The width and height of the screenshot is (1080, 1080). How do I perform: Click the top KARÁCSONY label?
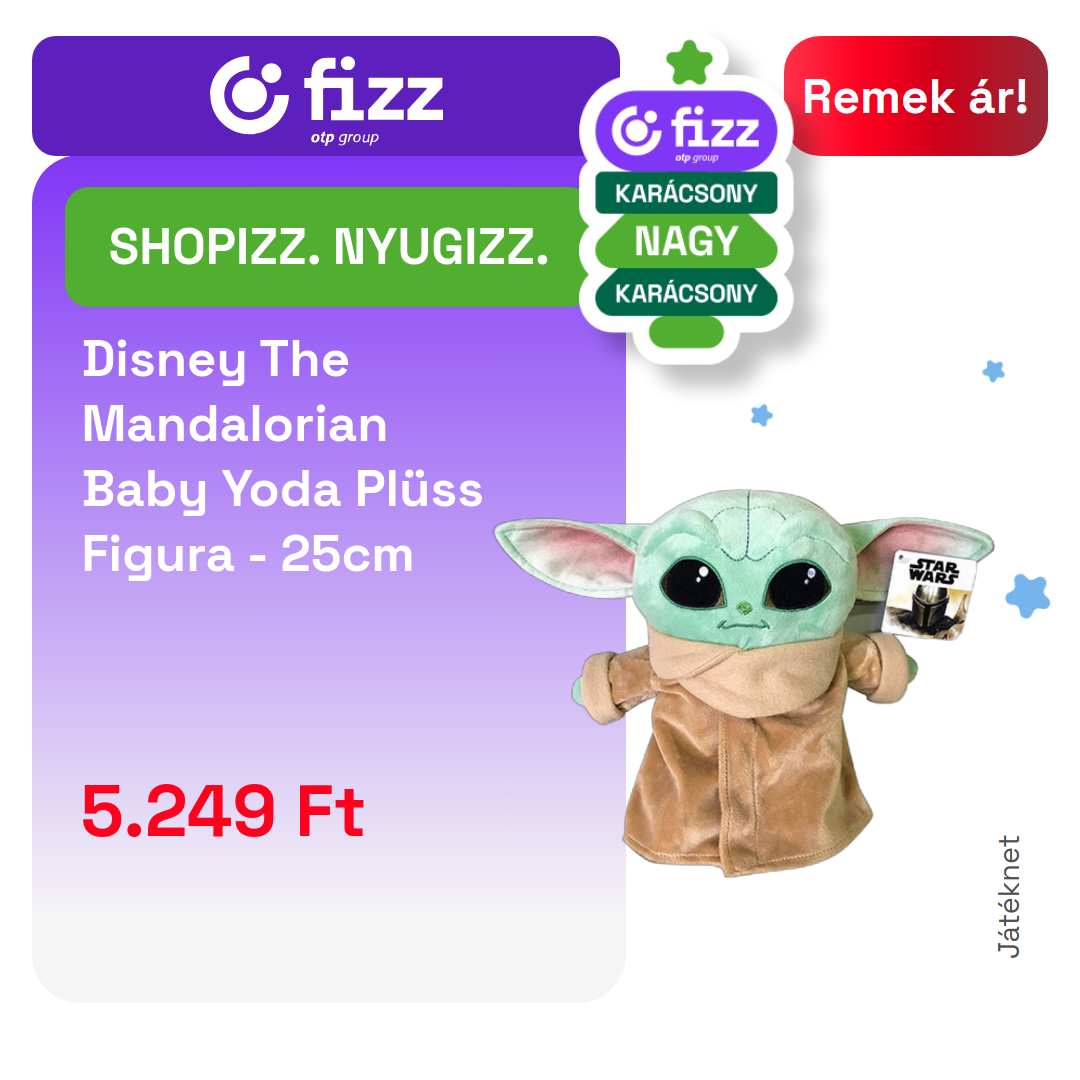686,193
